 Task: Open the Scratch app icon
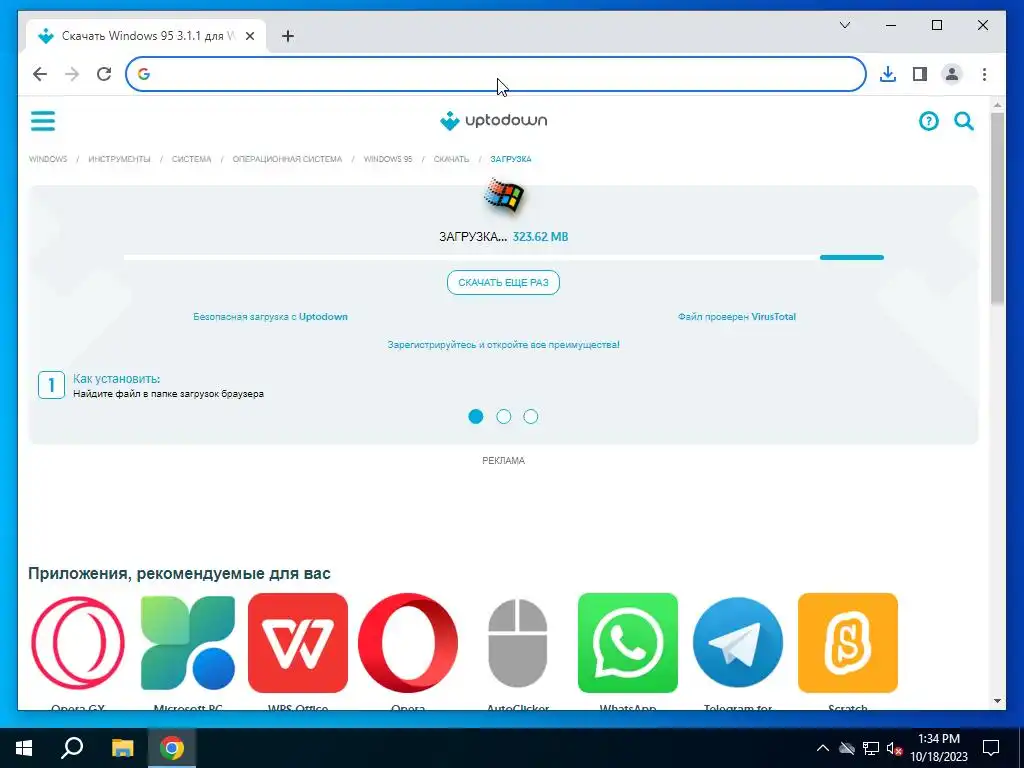coord(848,643)
